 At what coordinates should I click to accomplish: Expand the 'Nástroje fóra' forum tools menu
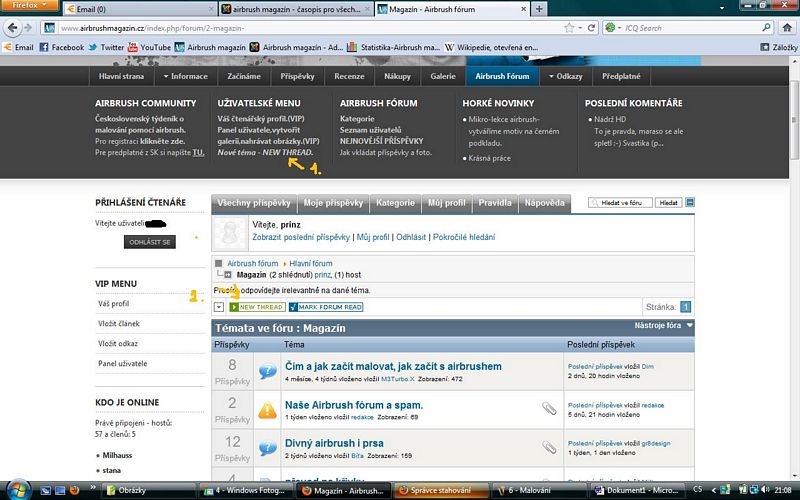pyautogui.click(x=663, y=326)
